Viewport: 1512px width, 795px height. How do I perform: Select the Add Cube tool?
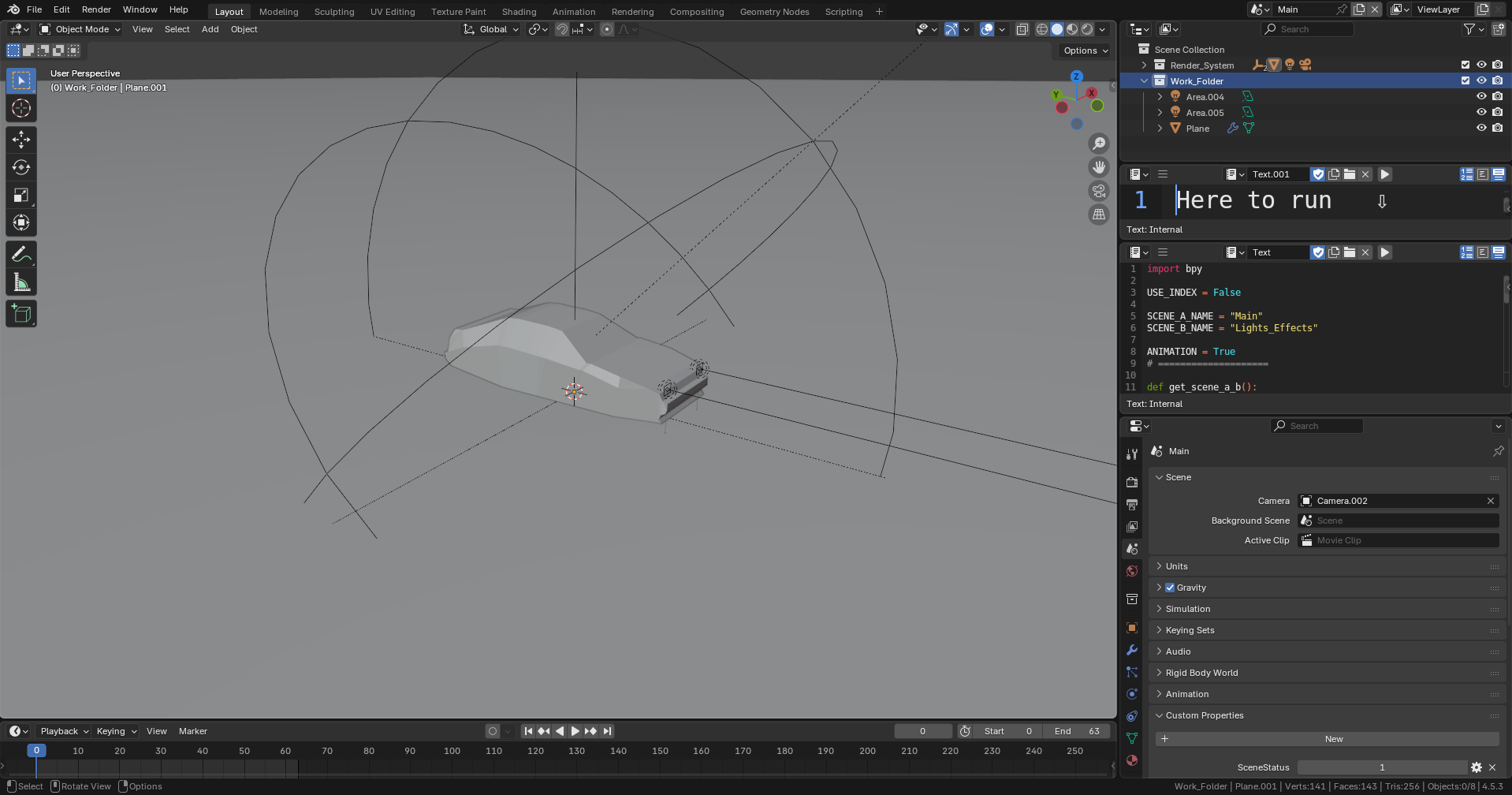pyautogui.click(x=21, y=313)
